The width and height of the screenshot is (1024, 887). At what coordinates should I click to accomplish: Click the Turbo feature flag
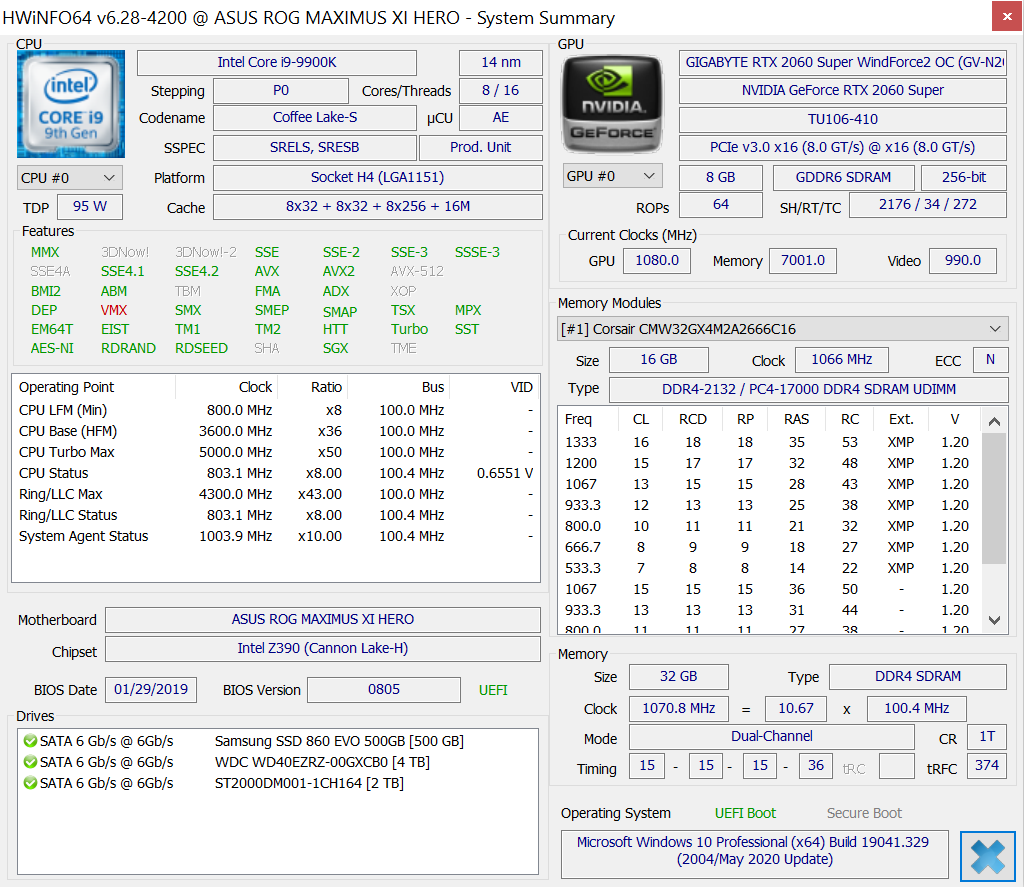tap(409, 329)
